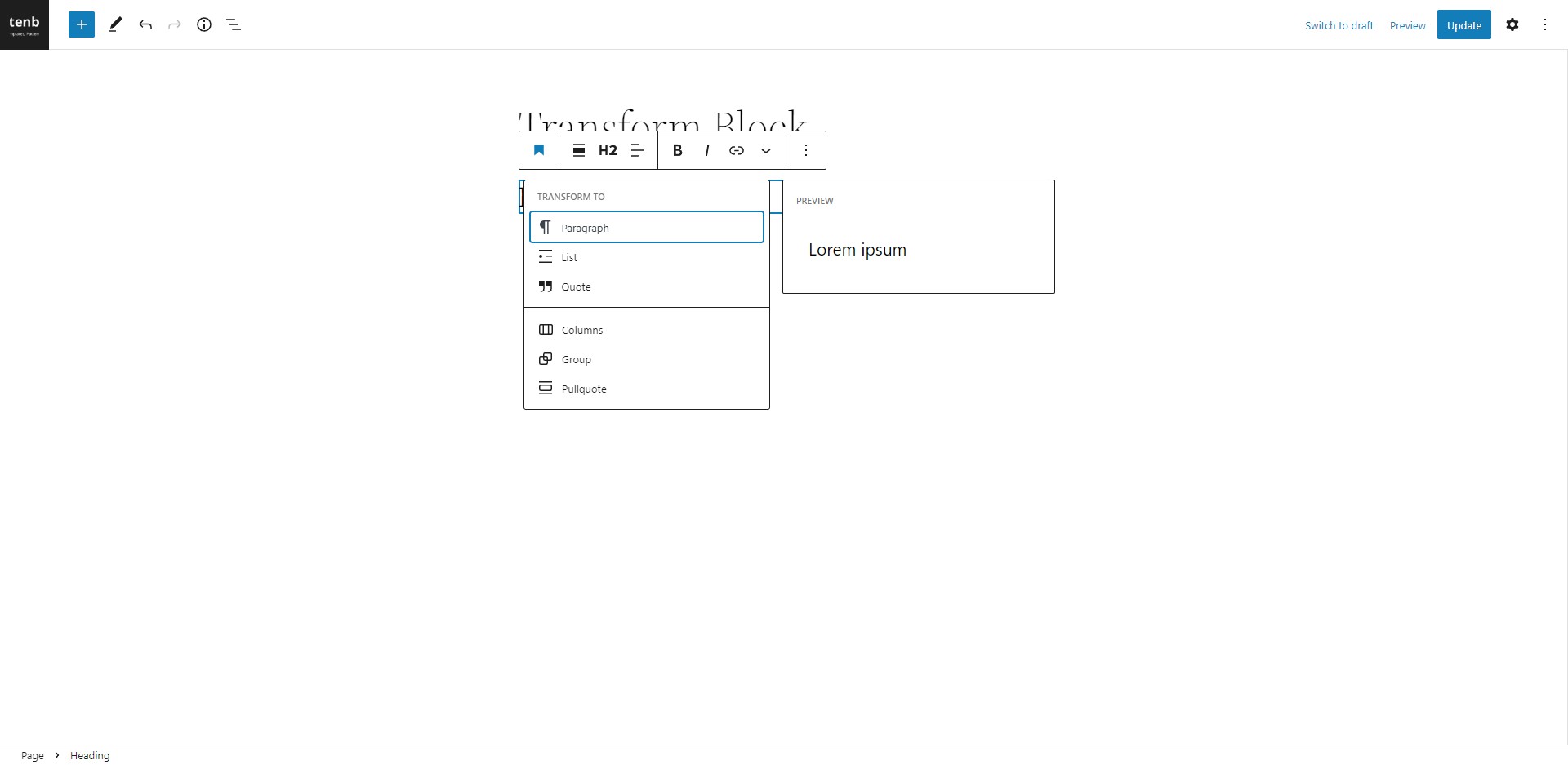
Task: Open the Details information panel
Action: point(204,24)
